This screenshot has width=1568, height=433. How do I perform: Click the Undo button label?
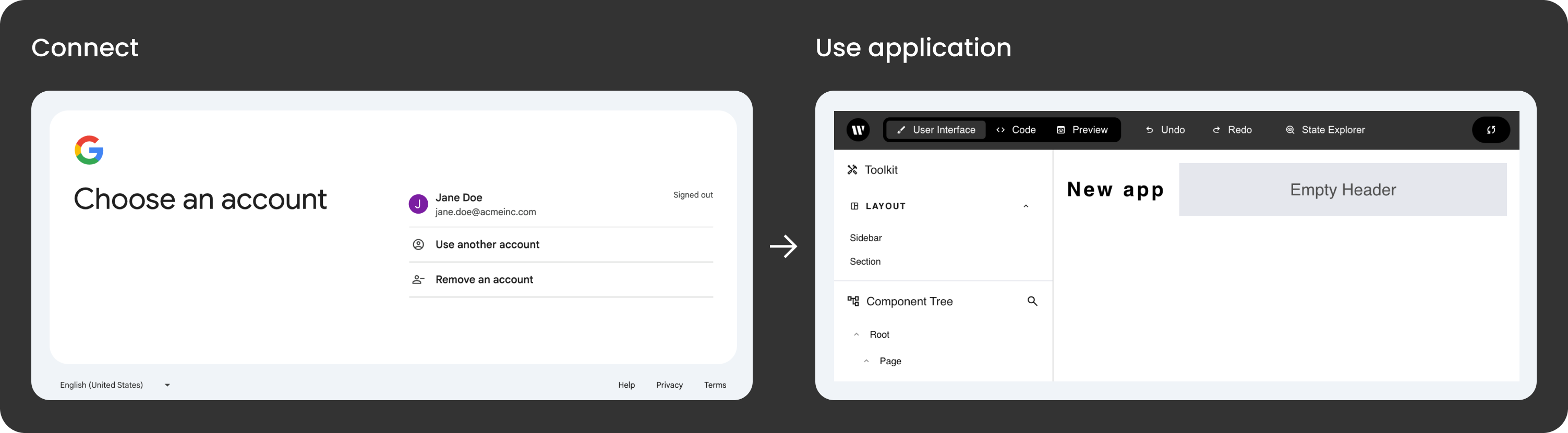[1172, 130]
